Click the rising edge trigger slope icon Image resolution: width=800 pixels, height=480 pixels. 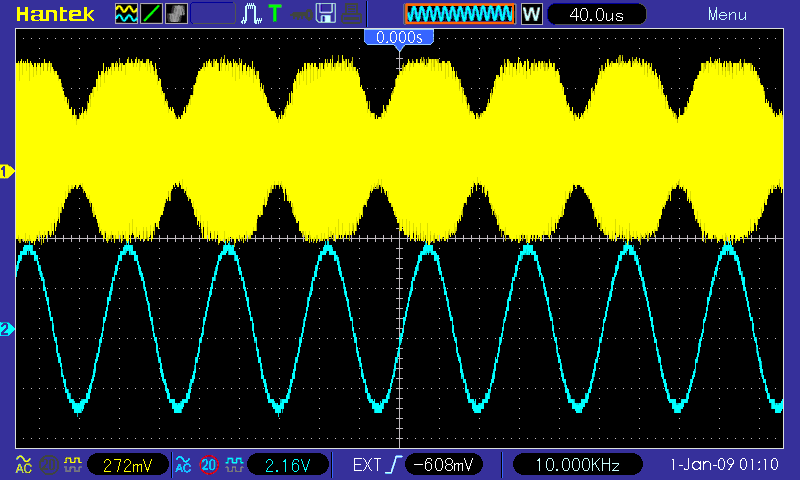click(394, 465)
